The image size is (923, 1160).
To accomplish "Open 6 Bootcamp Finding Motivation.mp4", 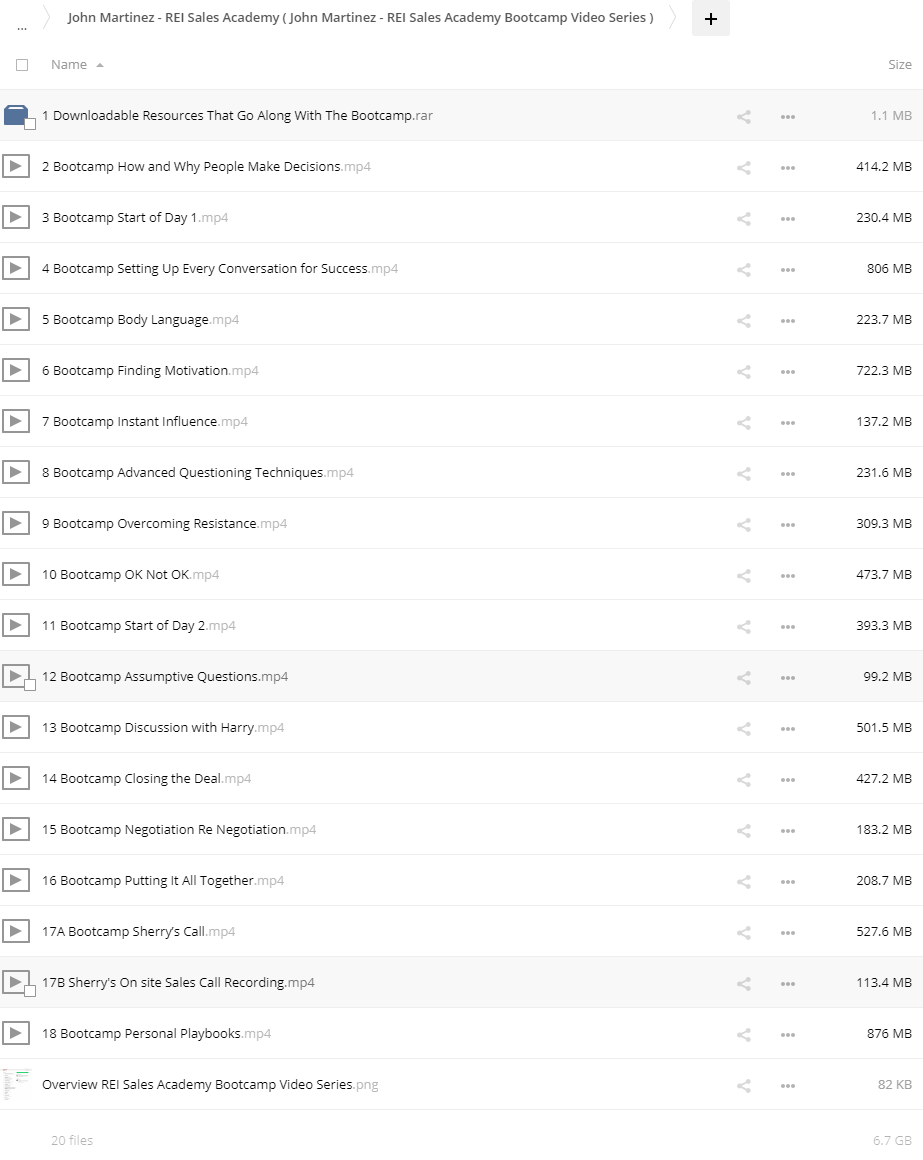I will click(150, 371).
